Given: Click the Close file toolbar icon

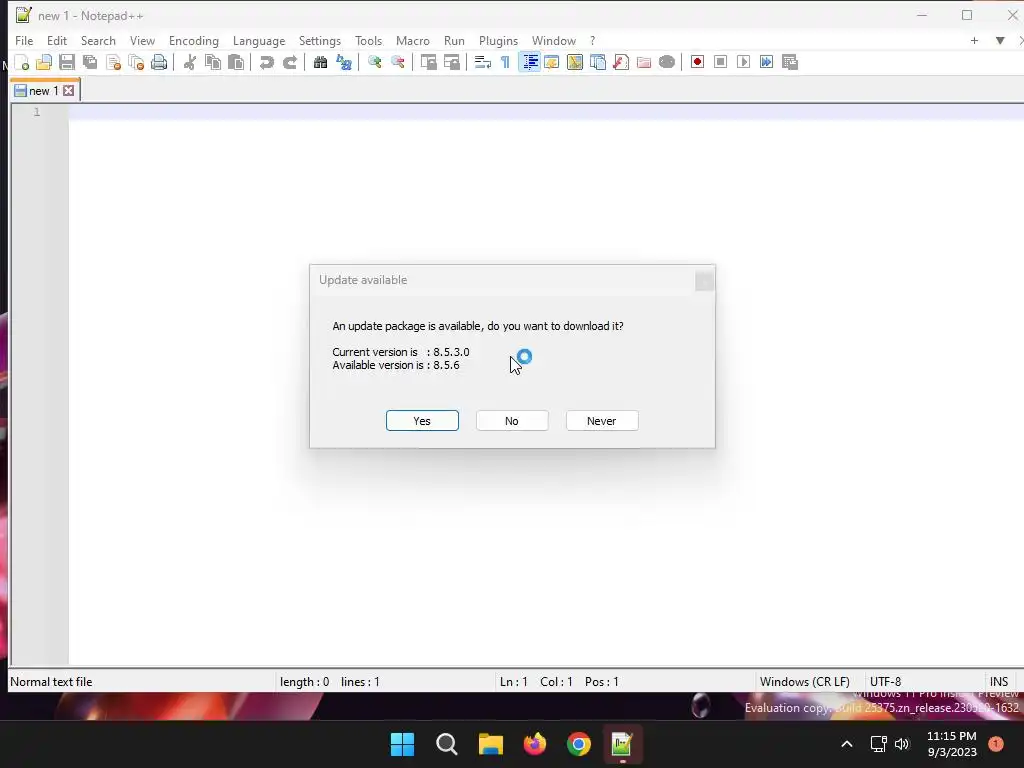Looking at the screenshot, I should coord(113,62).
